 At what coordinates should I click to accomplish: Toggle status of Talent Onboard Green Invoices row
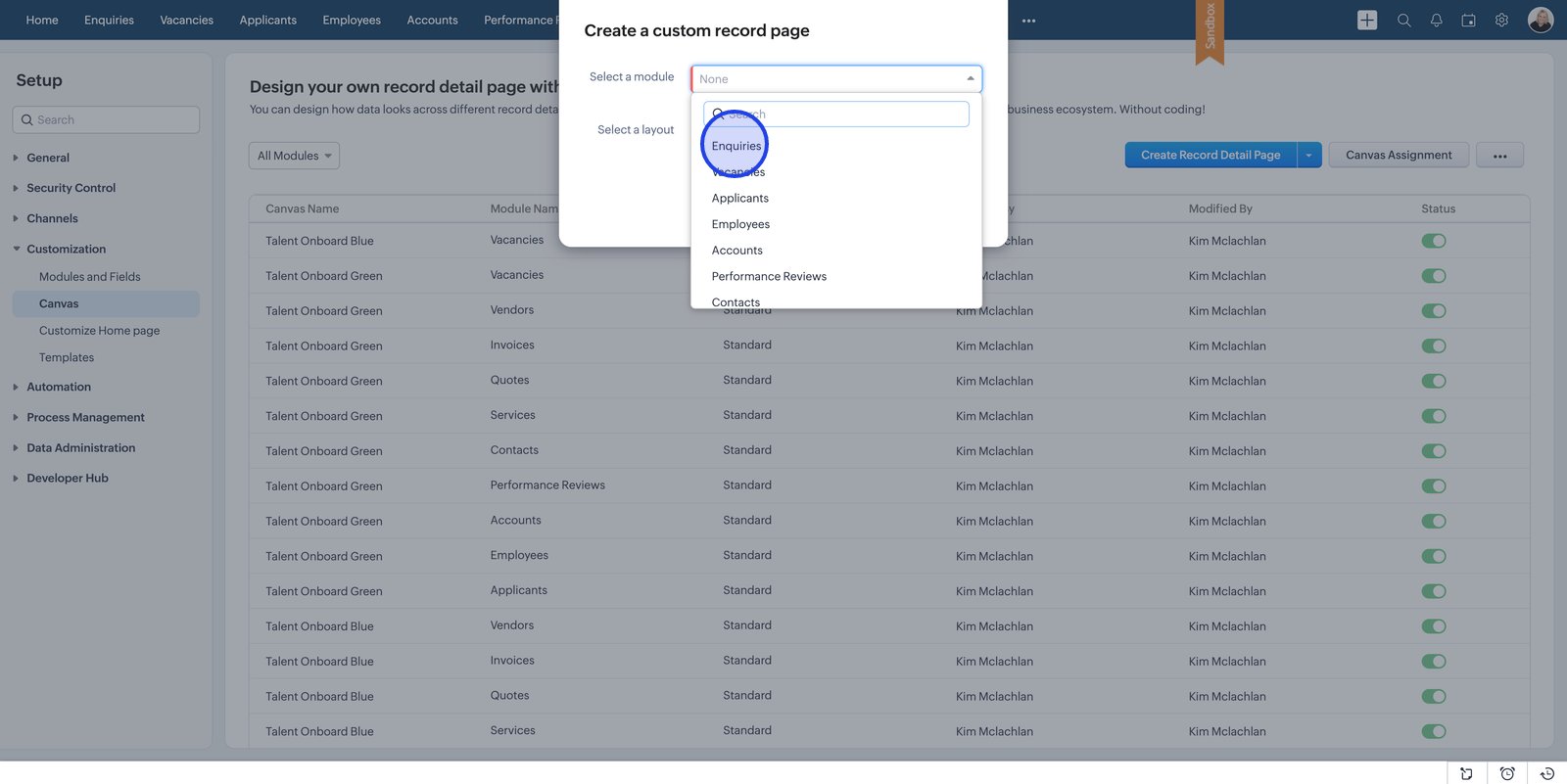pos(1434,346)
